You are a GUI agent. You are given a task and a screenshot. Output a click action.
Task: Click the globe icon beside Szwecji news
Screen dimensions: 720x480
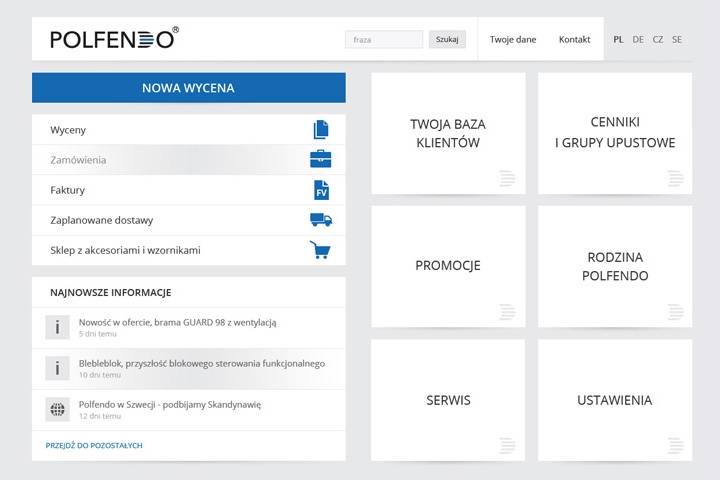[57, 409]
